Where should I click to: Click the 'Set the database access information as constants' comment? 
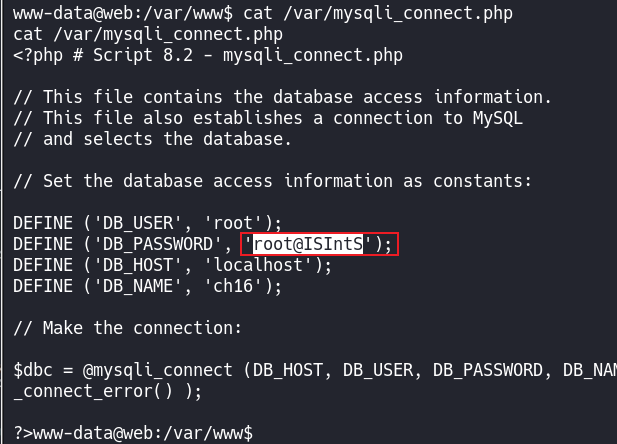[272, 181]
